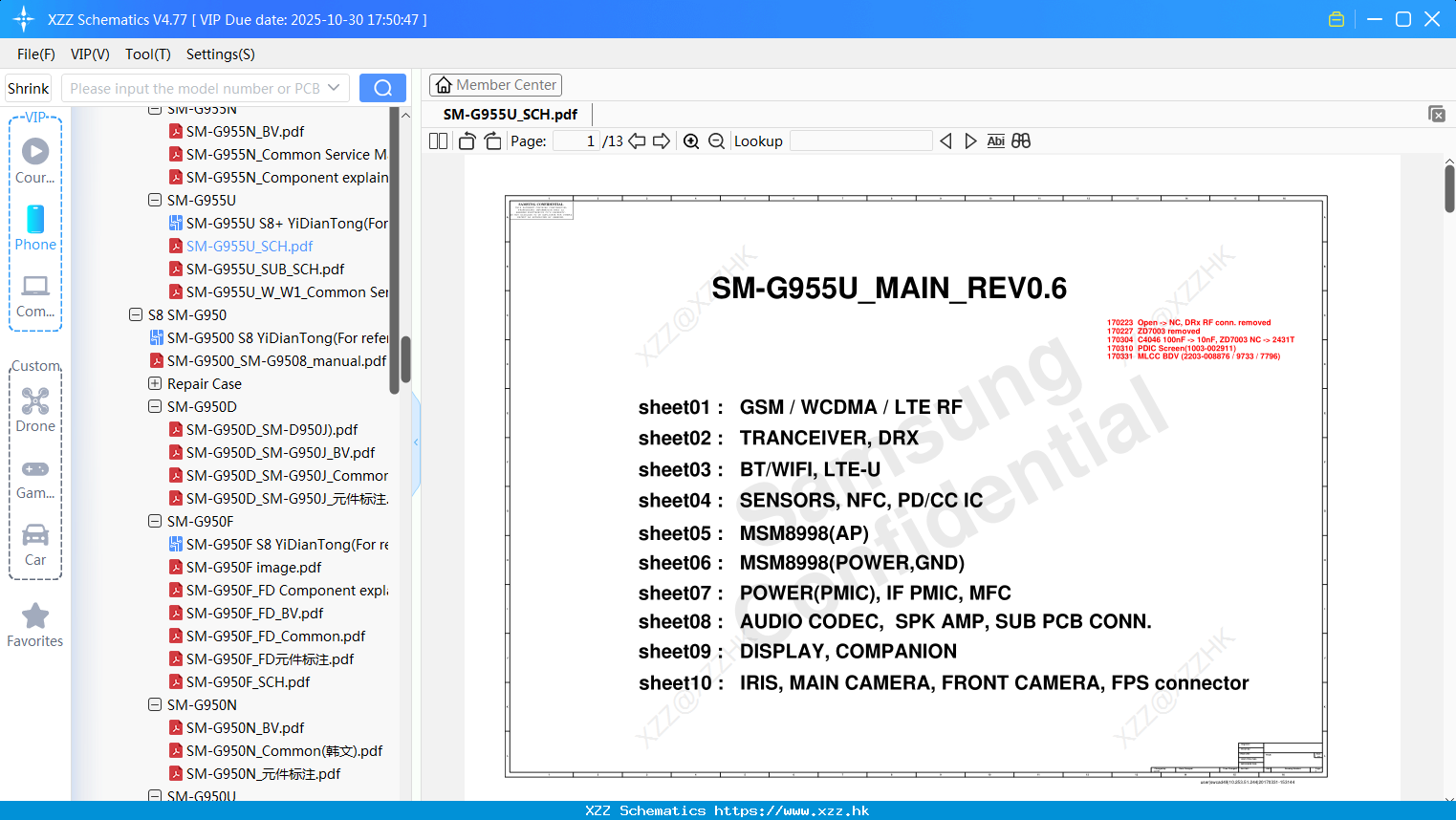Open model number dropdown arrow
The width and height of the screenshot is (1456, 820).
click(x=334, y=88)
